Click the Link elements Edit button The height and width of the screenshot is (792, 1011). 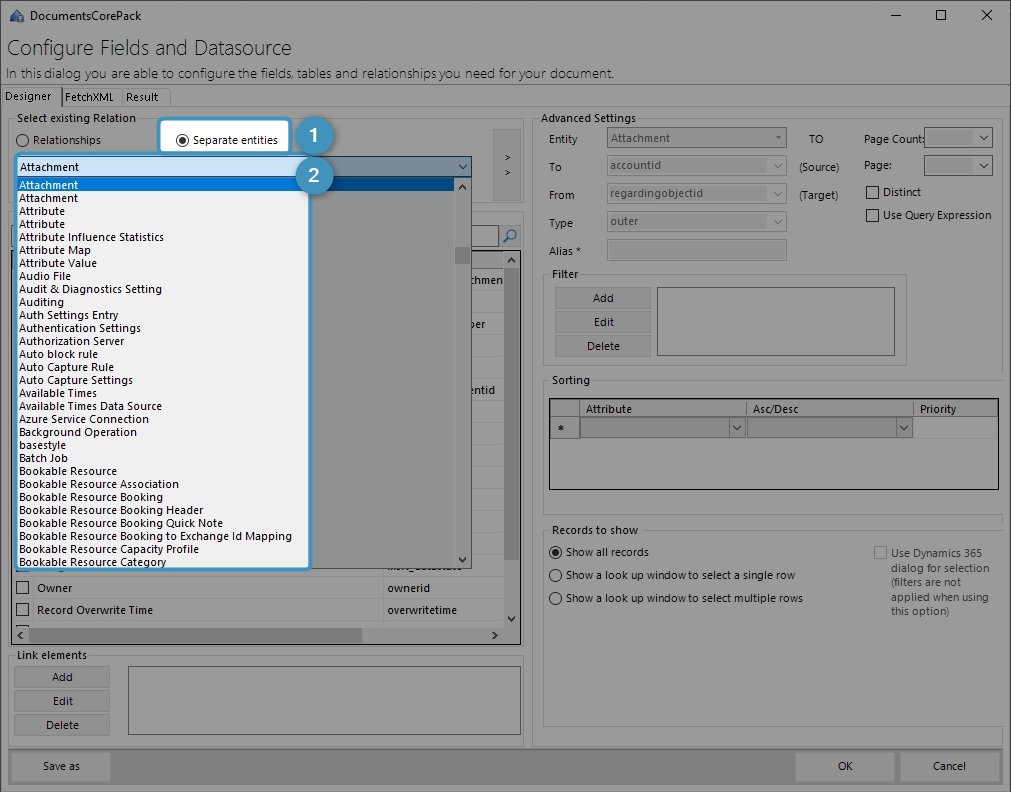[62, 701]
